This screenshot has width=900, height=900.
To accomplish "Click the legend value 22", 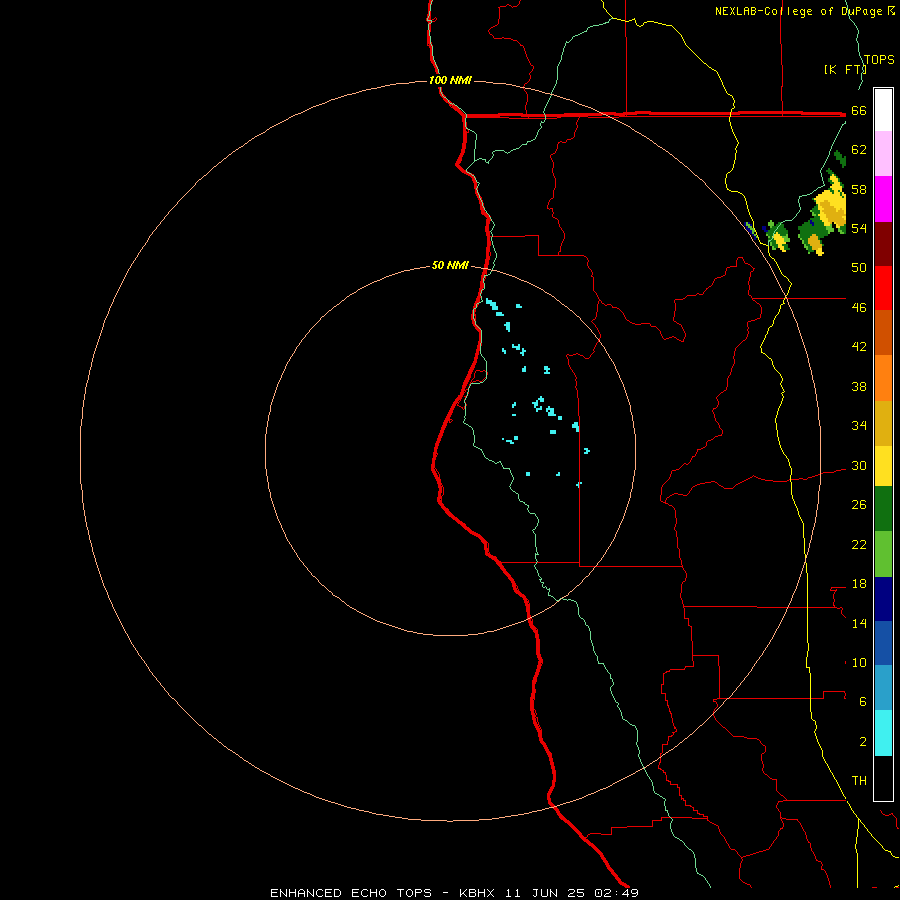I will point(859,544).
